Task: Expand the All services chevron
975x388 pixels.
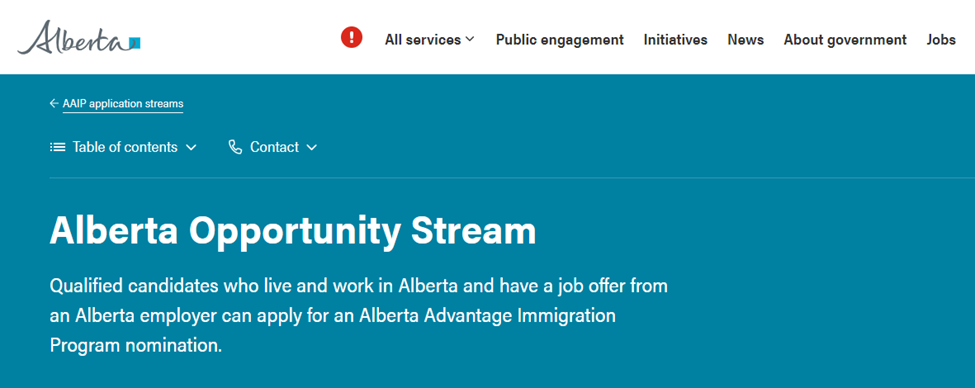Action: coord(469,39)
